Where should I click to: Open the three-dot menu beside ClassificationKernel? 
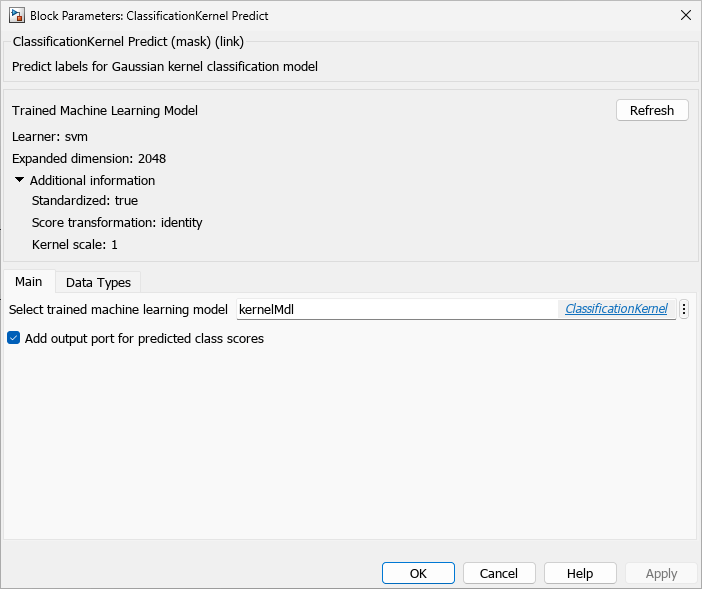click(684, 310)
